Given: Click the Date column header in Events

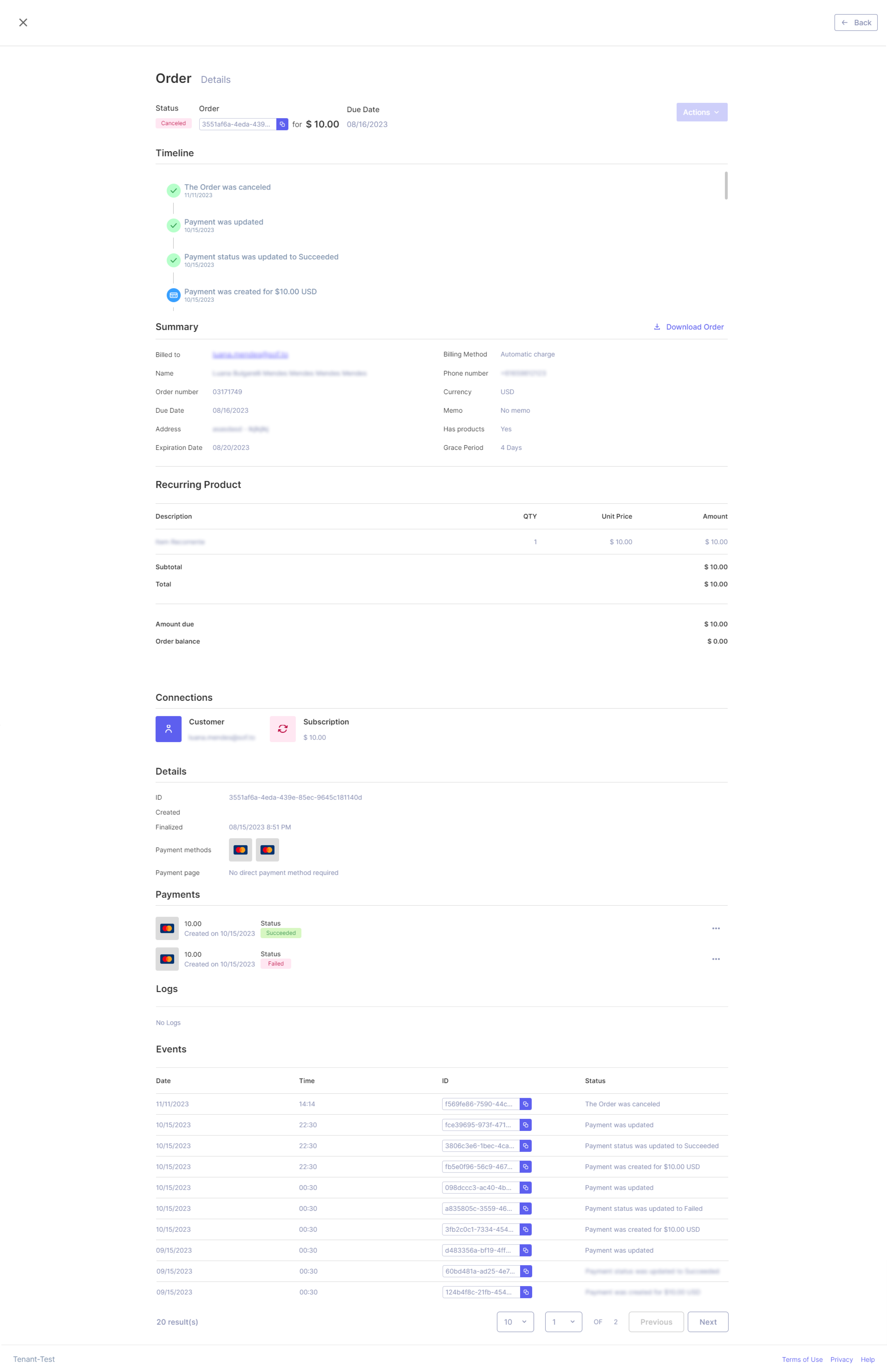Looking at the screenshot, I should pos(163,1081).
